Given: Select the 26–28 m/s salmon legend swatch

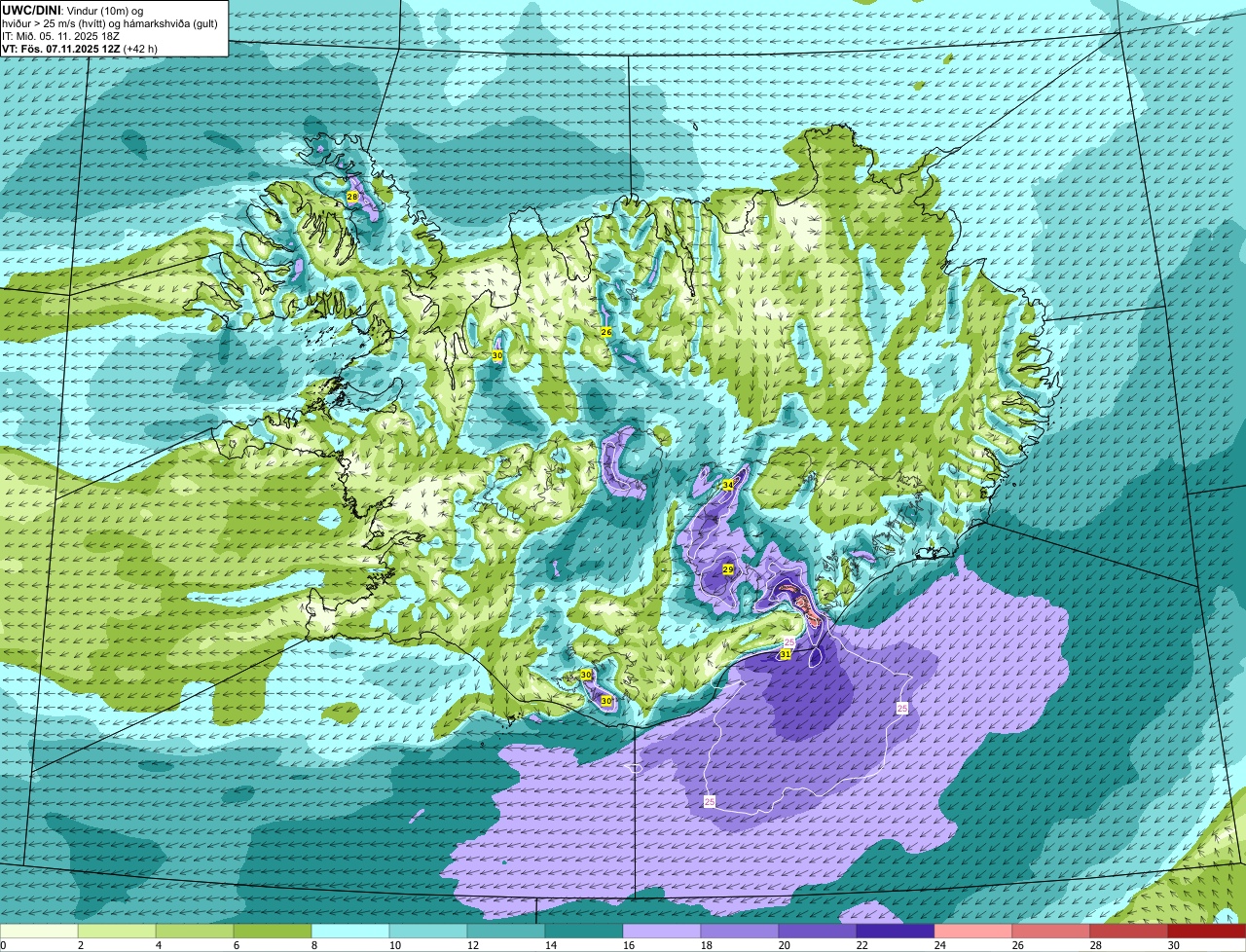Looking at the screenshot, I should (x=1051, y=932).
